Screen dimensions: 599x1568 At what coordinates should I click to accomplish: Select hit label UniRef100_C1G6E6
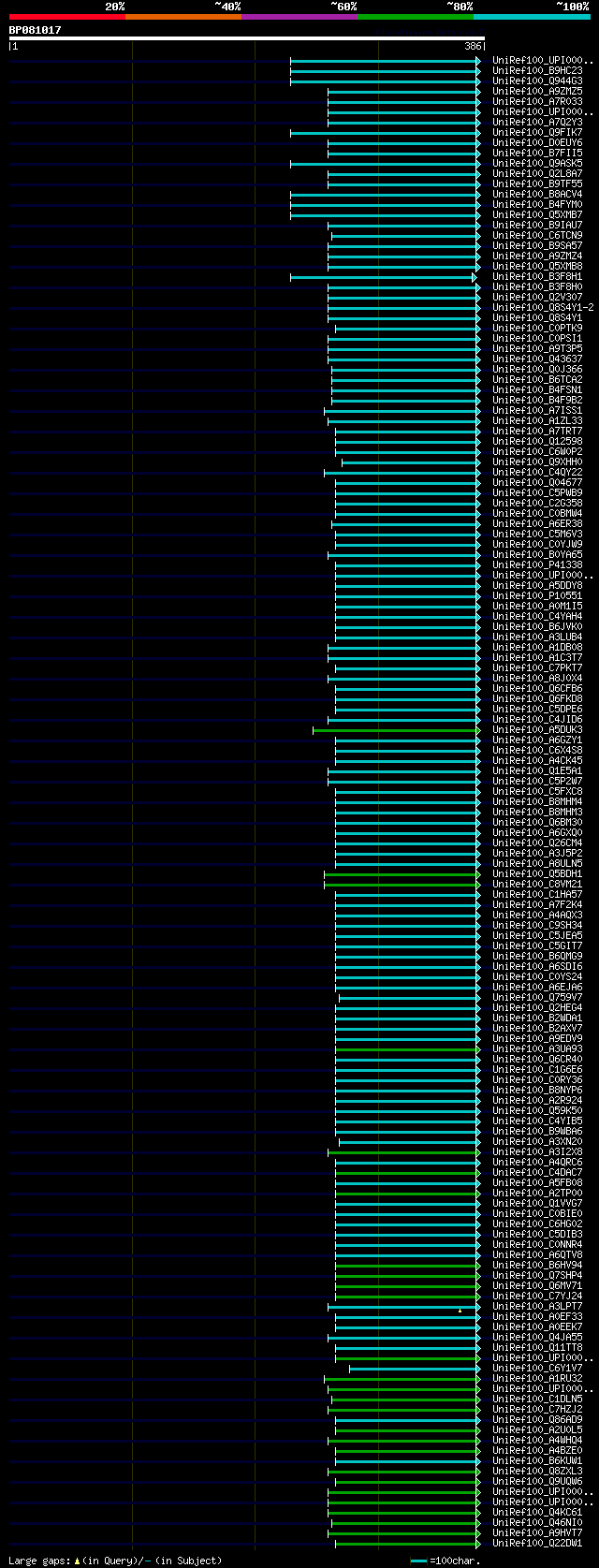point(537,1069)
